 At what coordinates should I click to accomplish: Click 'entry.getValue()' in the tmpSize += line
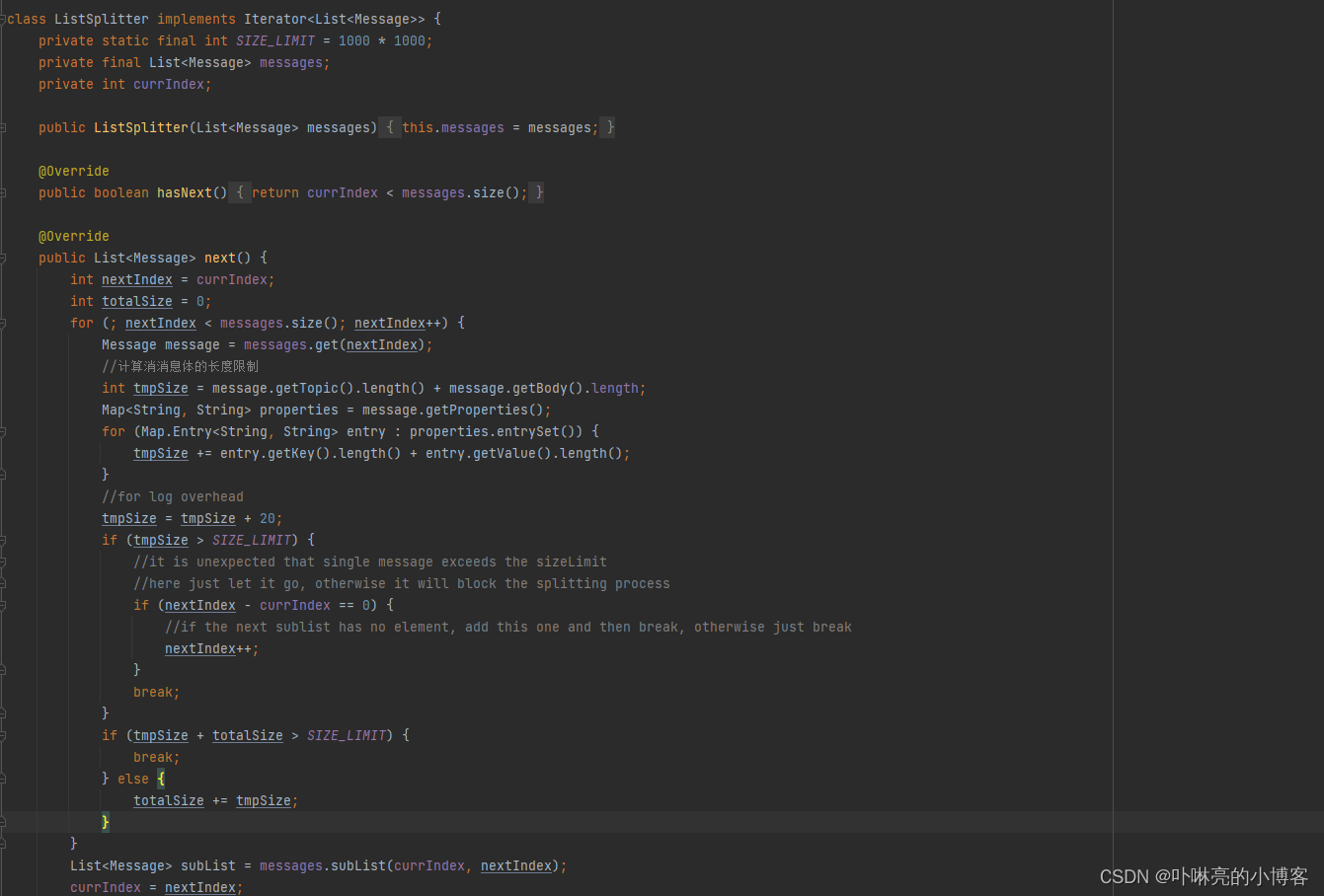(489, 453)
